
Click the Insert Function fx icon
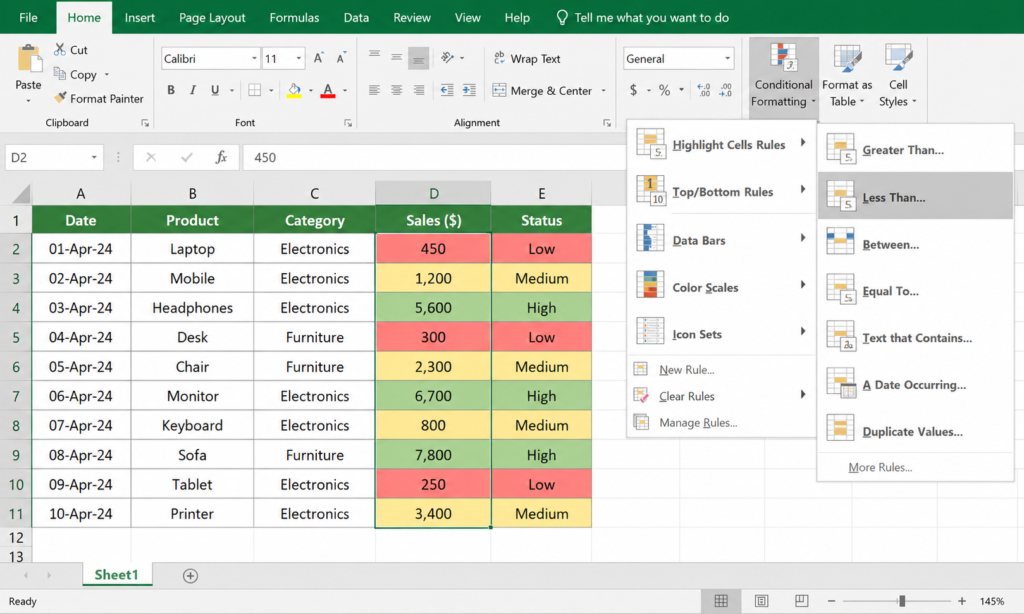[221, 157]
